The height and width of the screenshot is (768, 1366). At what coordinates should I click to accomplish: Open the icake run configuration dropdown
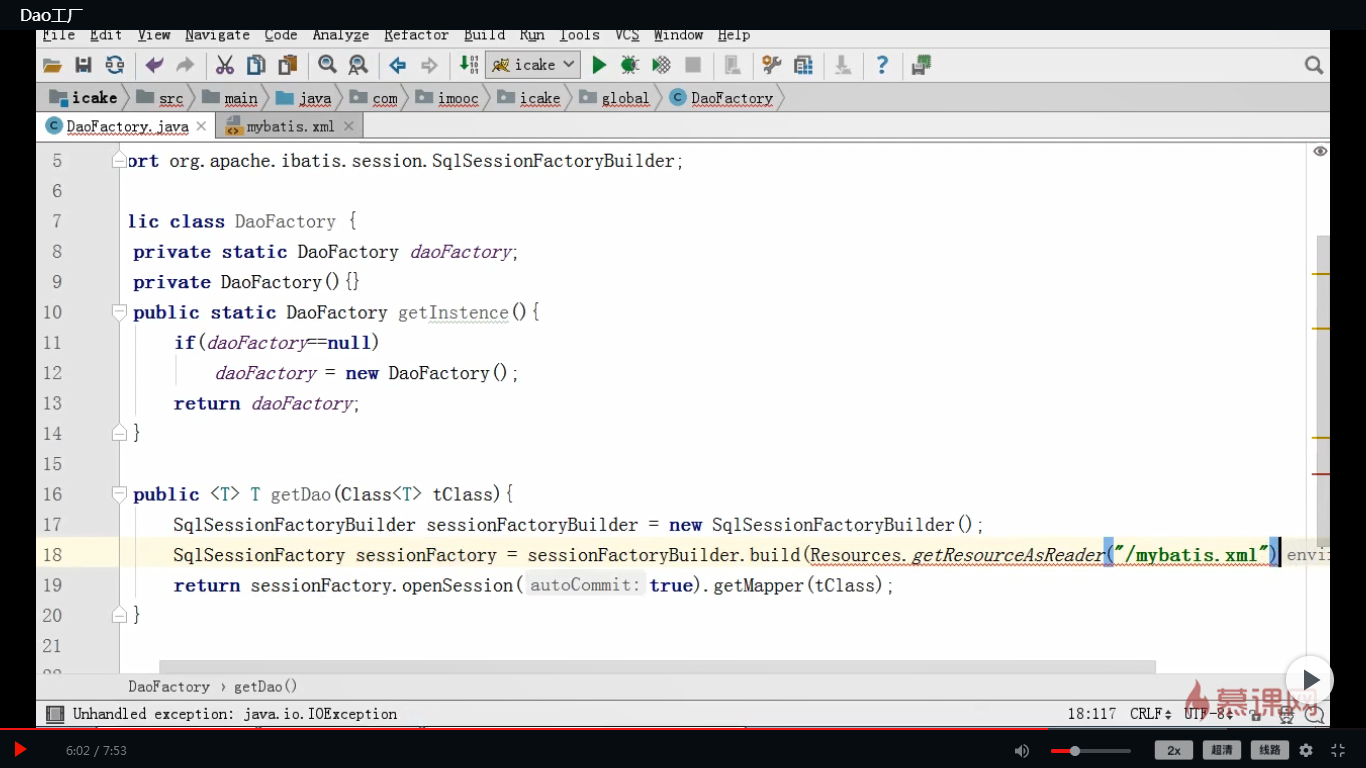coord(533,65)
